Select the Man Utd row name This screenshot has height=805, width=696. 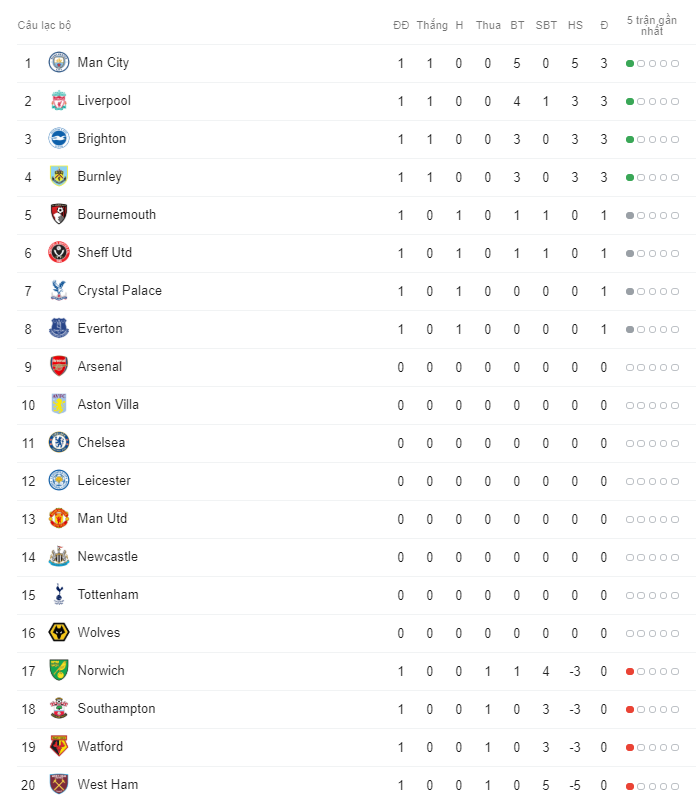coord(102,519)
